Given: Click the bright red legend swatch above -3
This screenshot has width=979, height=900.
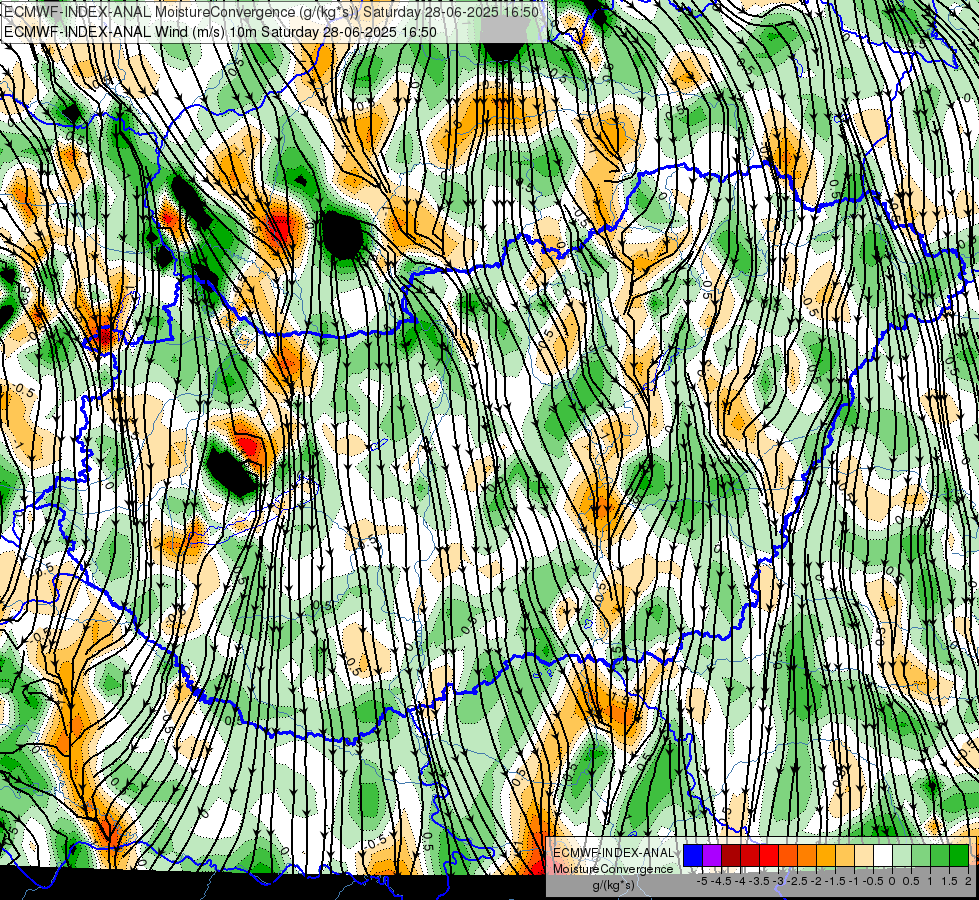Looking at the screenshot, I should pyautogui.click(x=769, y=856).
